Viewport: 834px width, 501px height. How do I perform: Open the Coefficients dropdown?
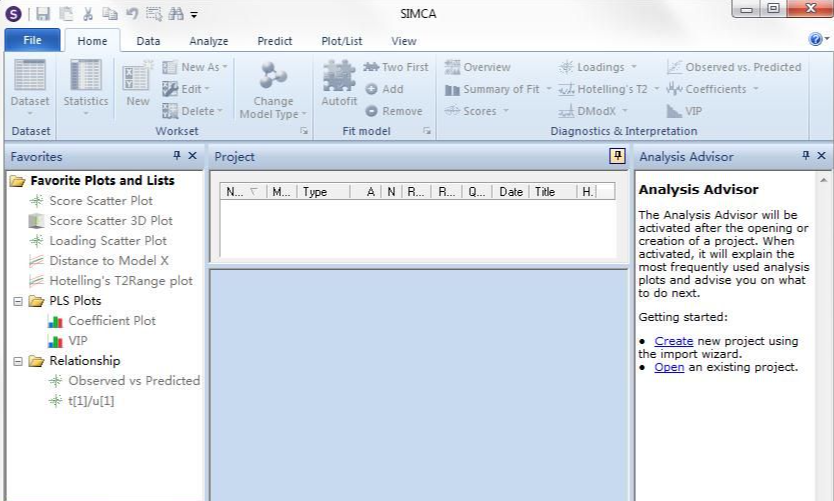755,89
